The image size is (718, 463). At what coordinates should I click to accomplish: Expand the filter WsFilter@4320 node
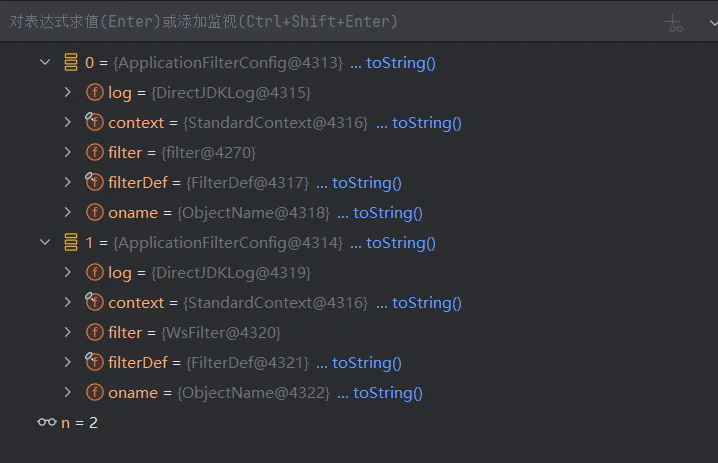pos(68,332)
